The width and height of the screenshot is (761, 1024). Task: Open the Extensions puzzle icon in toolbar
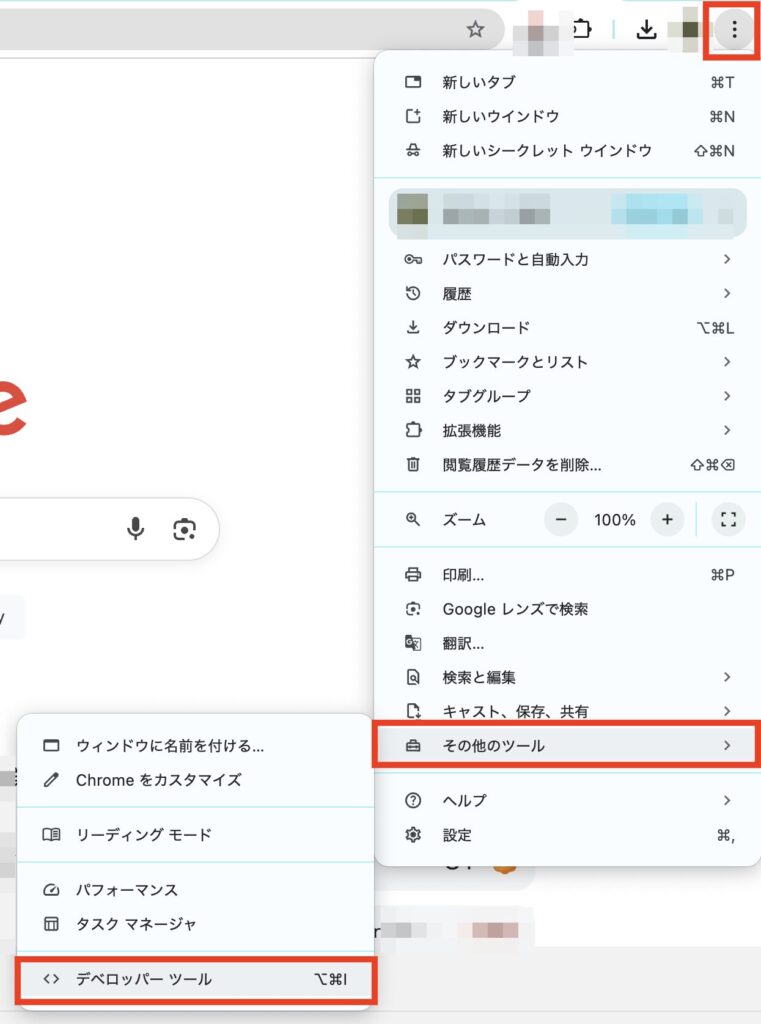(x=581, y=30)
